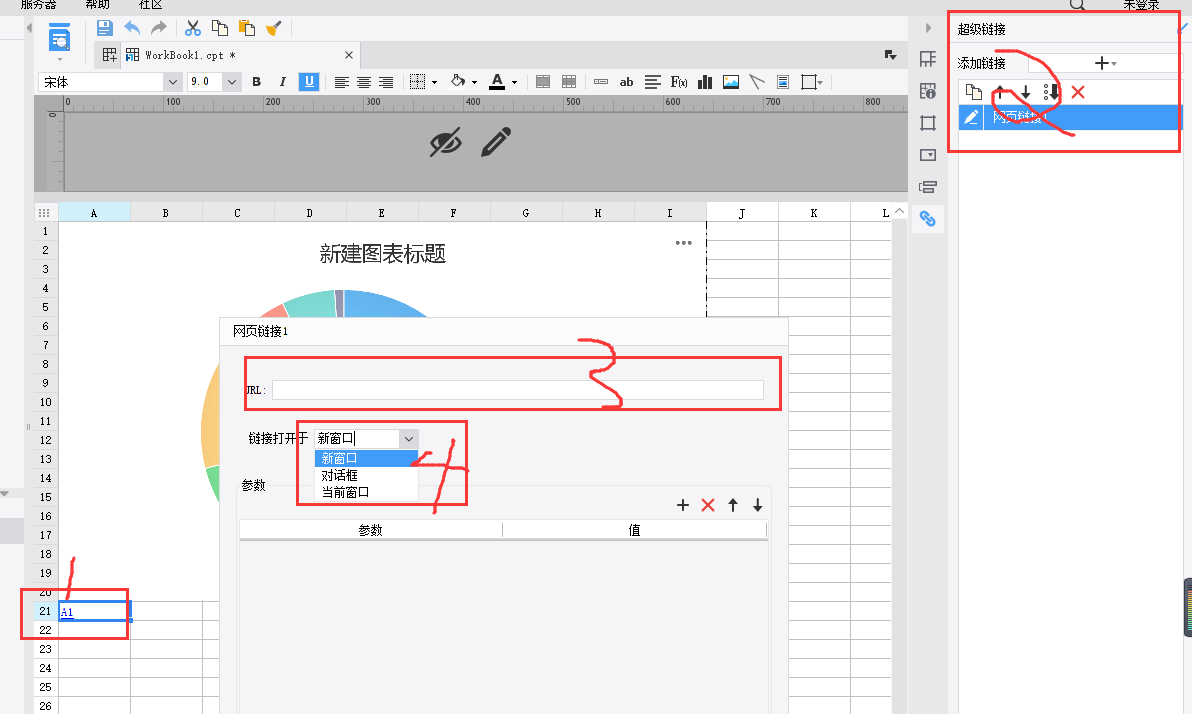Open the hyperlink panel chain icon

(927, 219)
